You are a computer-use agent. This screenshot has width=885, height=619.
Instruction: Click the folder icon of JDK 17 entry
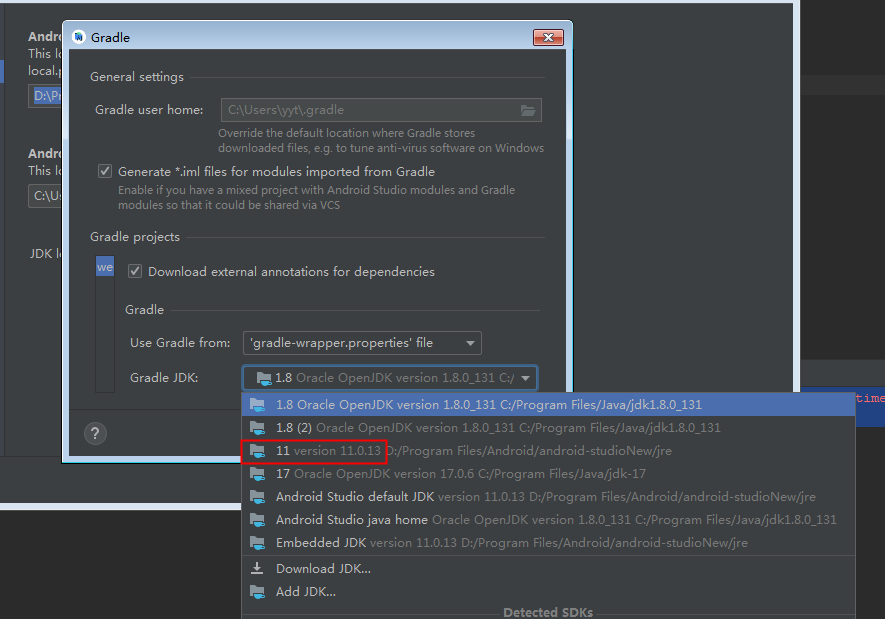[258, 474]
